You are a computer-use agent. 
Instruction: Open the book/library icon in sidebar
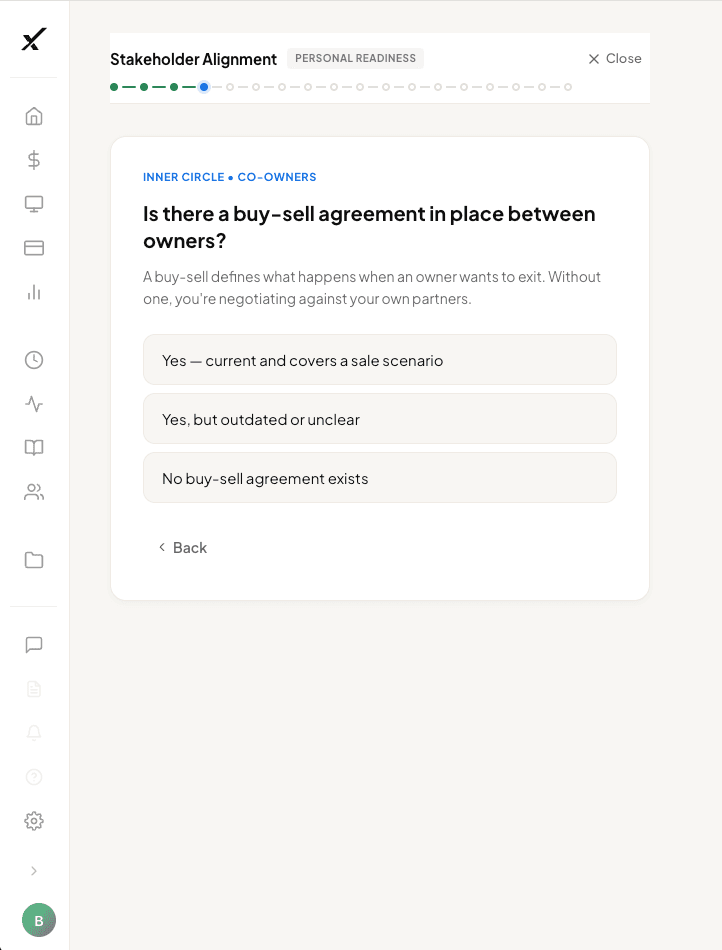tap(33, 447)
